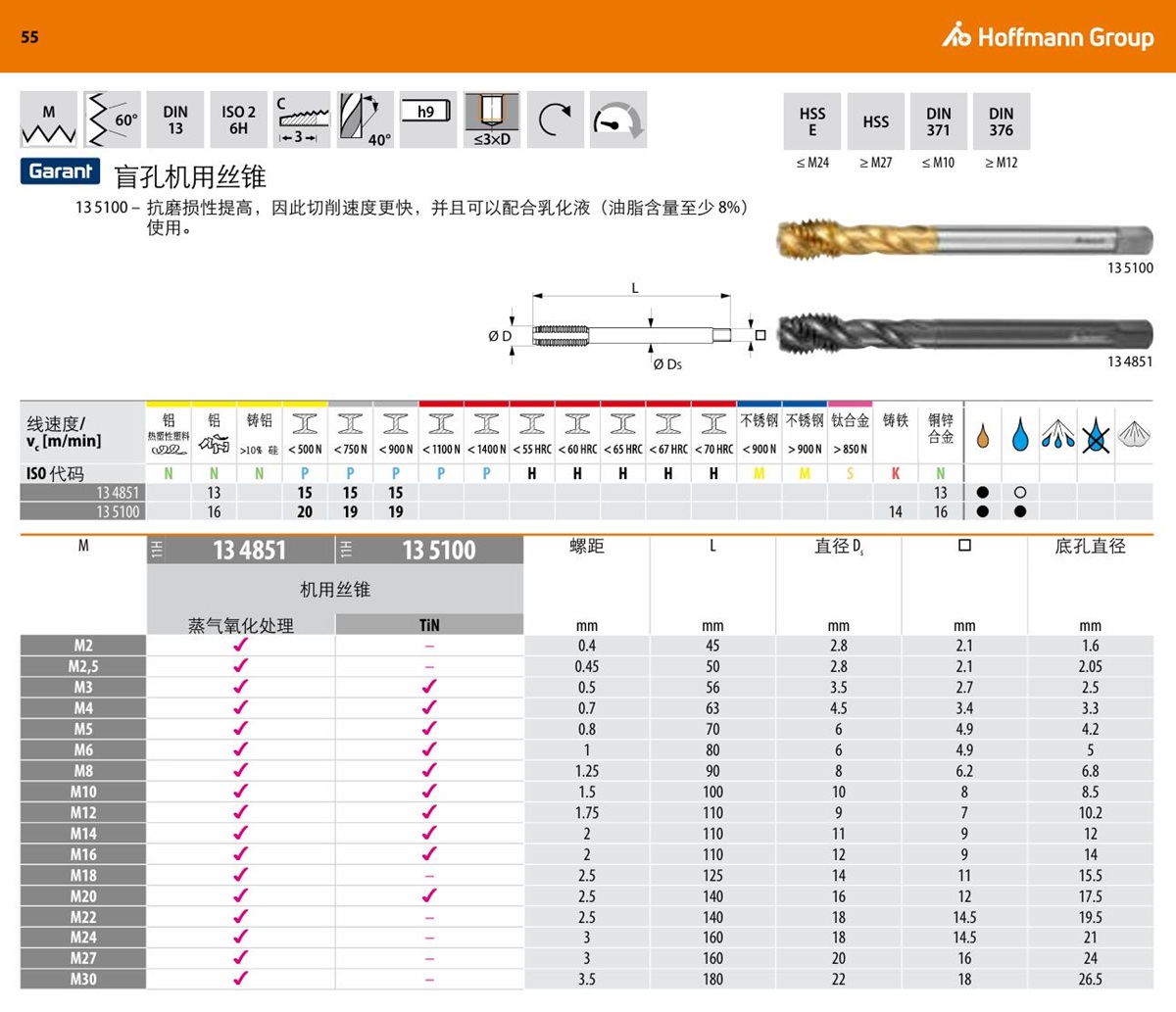Image resolution: width=1176 pixels, height=1012 pixels.
Task: Select the plain HSS icon above ≥M27
Action: click(876, 121)
